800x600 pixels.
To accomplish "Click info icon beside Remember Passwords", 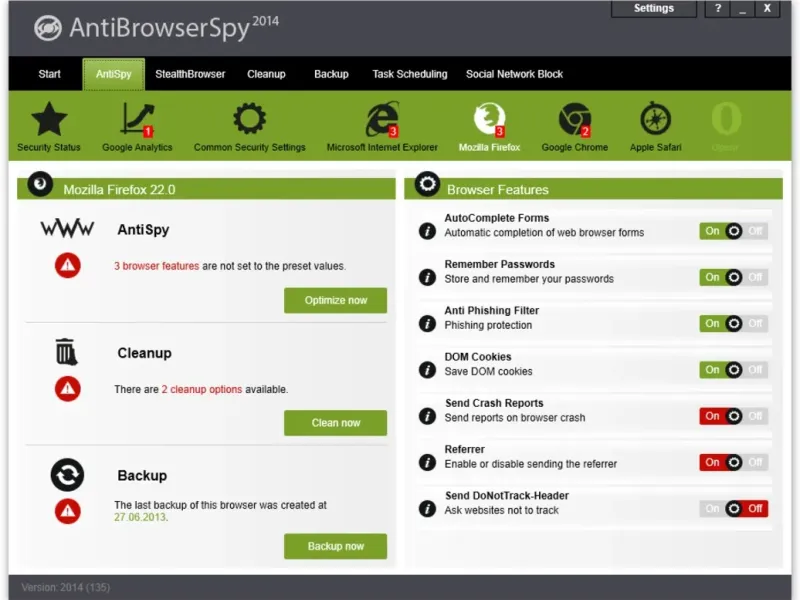I will coord(427,277).
